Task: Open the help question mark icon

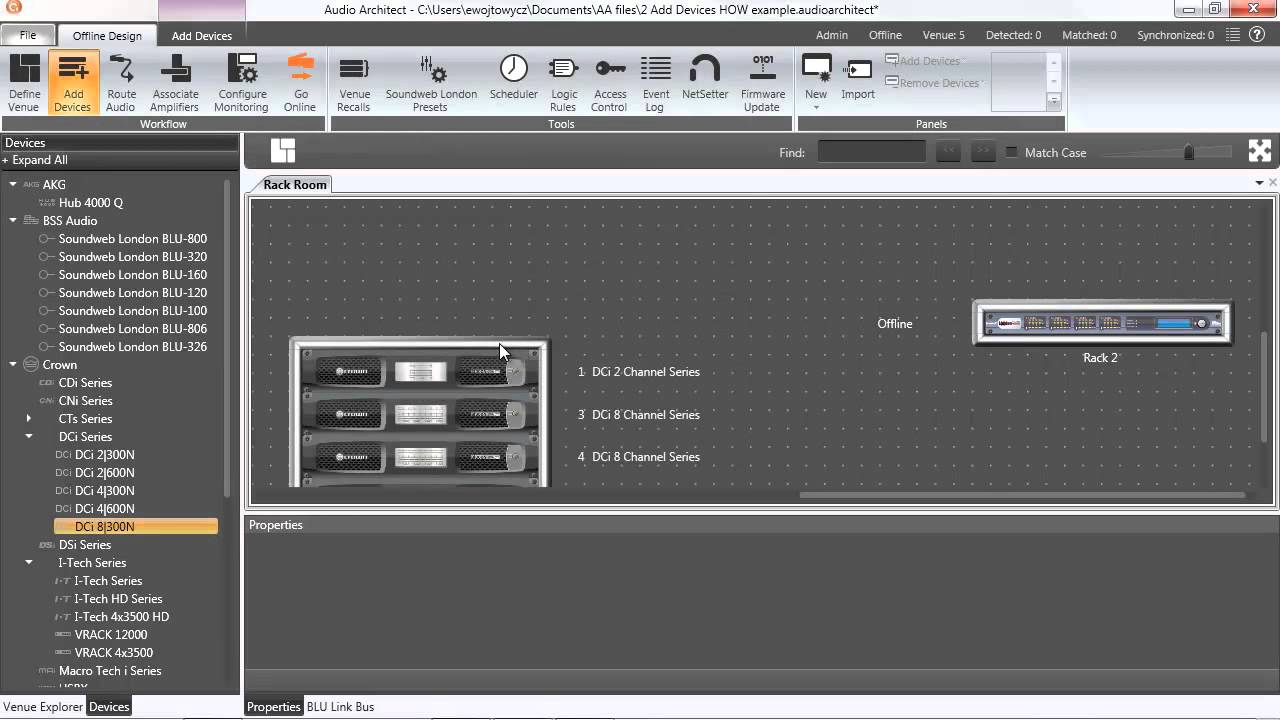Action: tap(1259, 35)
